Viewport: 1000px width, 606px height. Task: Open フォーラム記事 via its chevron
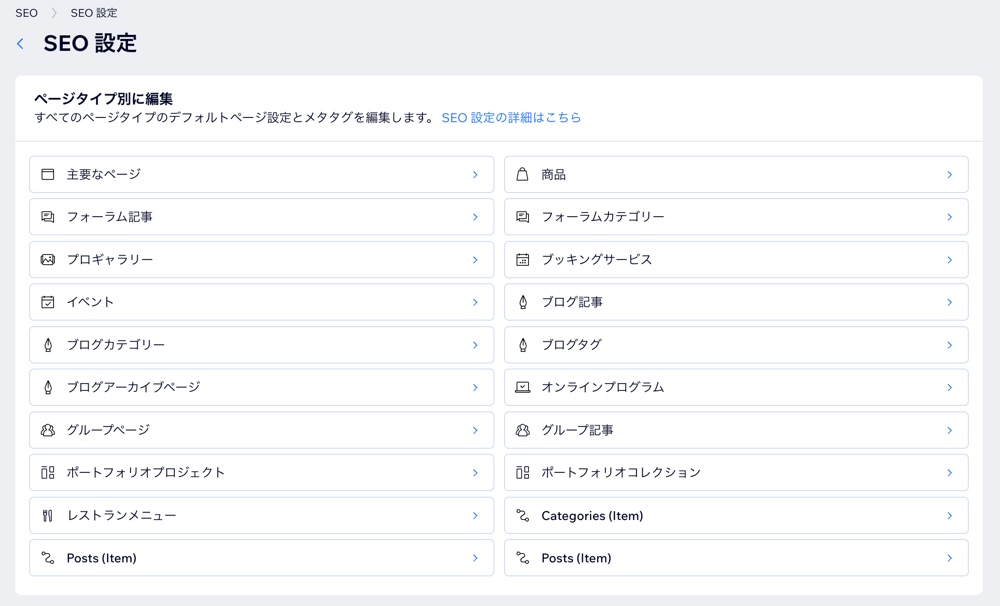point(475,217)
